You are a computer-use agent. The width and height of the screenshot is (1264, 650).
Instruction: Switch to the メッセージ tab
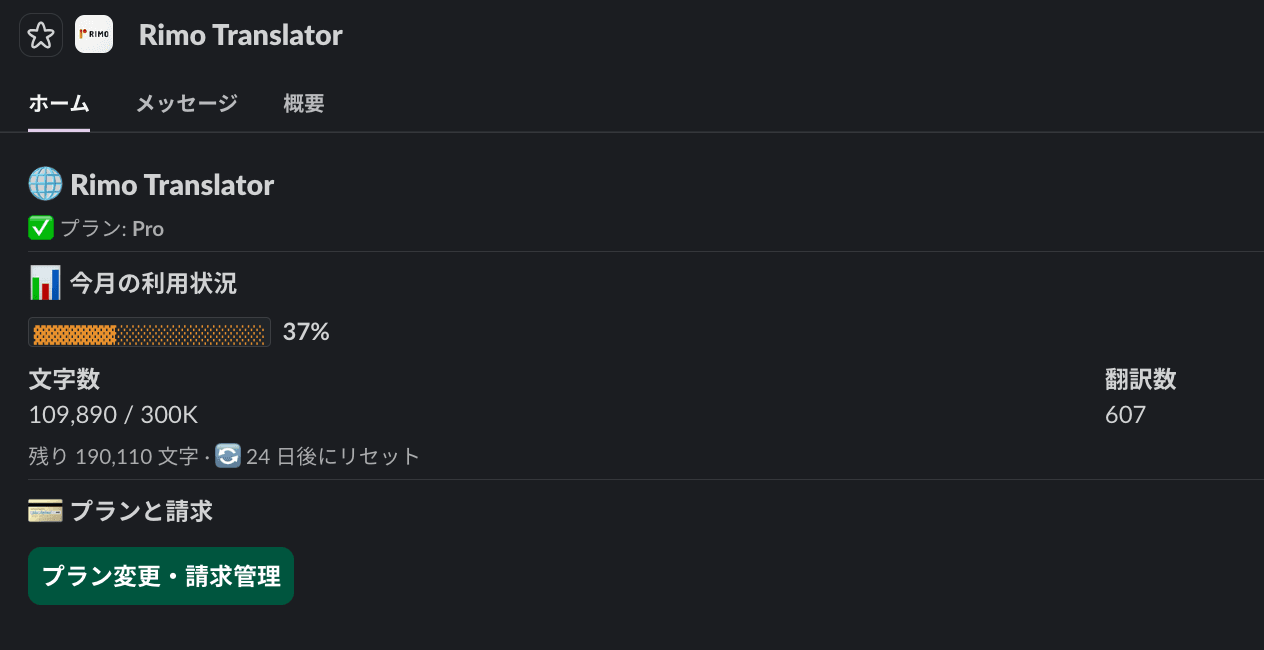point(186,103)
